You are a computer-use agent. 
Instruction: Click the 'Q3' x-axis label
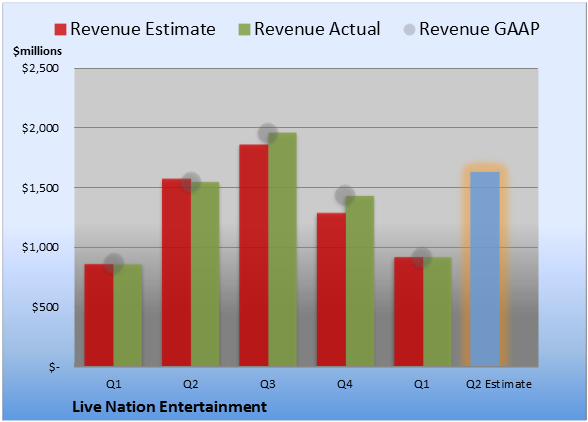click(x=268, y=384)
